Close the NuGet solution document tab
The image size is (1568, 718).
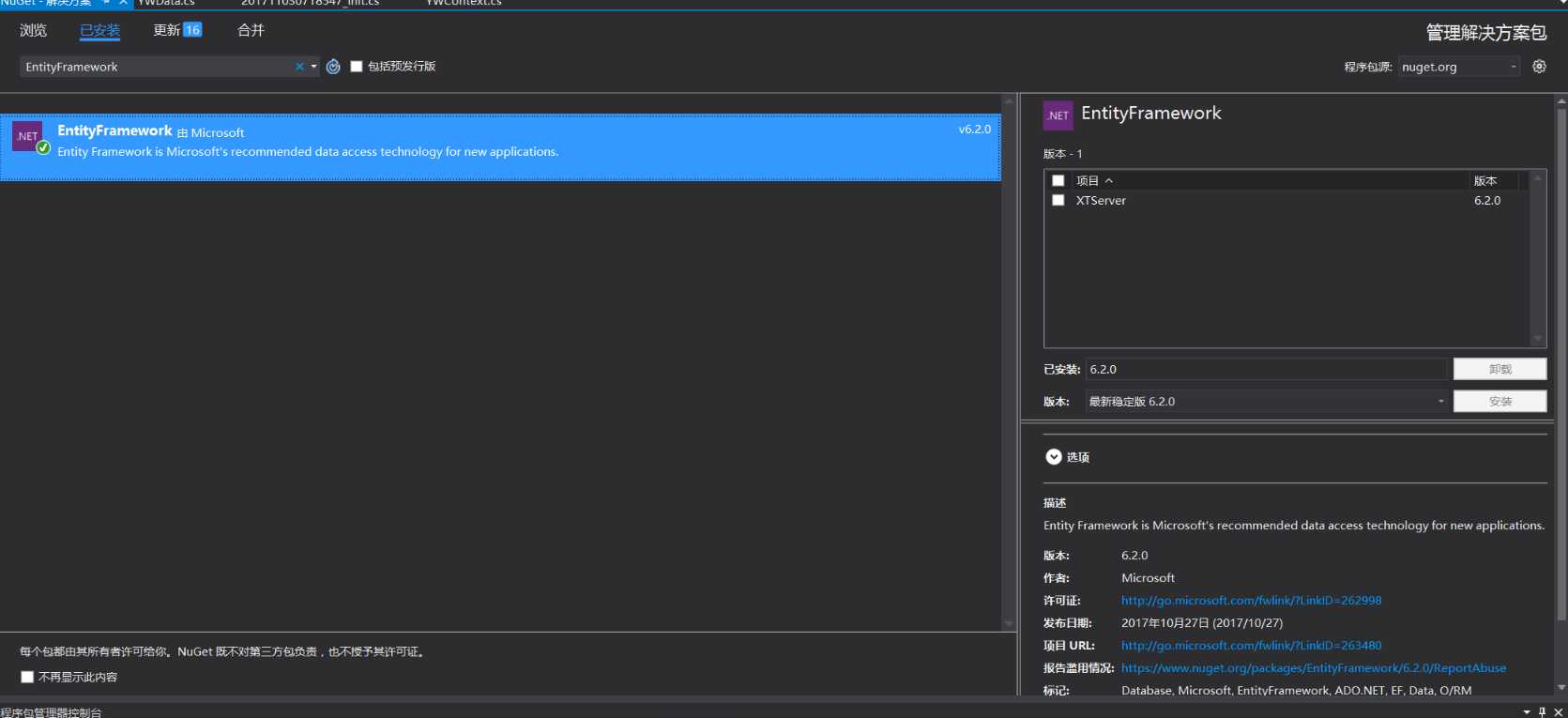(123, 3)
